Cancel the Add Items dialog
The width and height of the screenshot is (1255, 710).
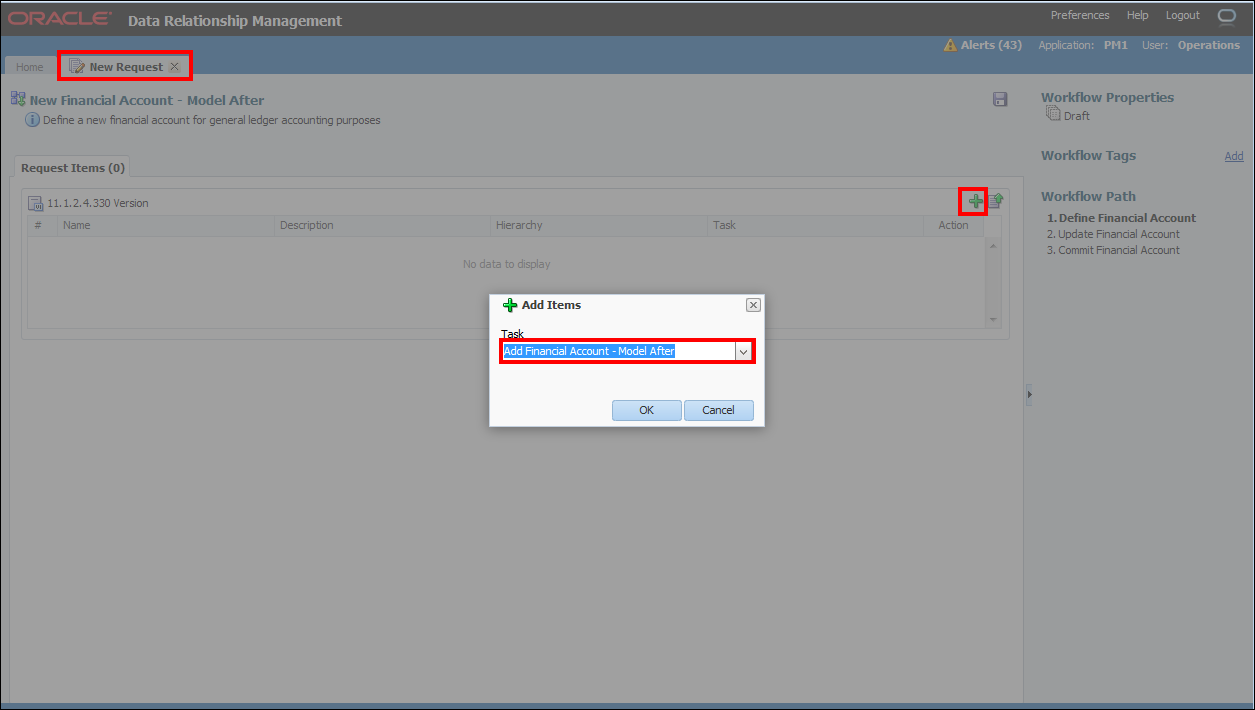point(719,410)
